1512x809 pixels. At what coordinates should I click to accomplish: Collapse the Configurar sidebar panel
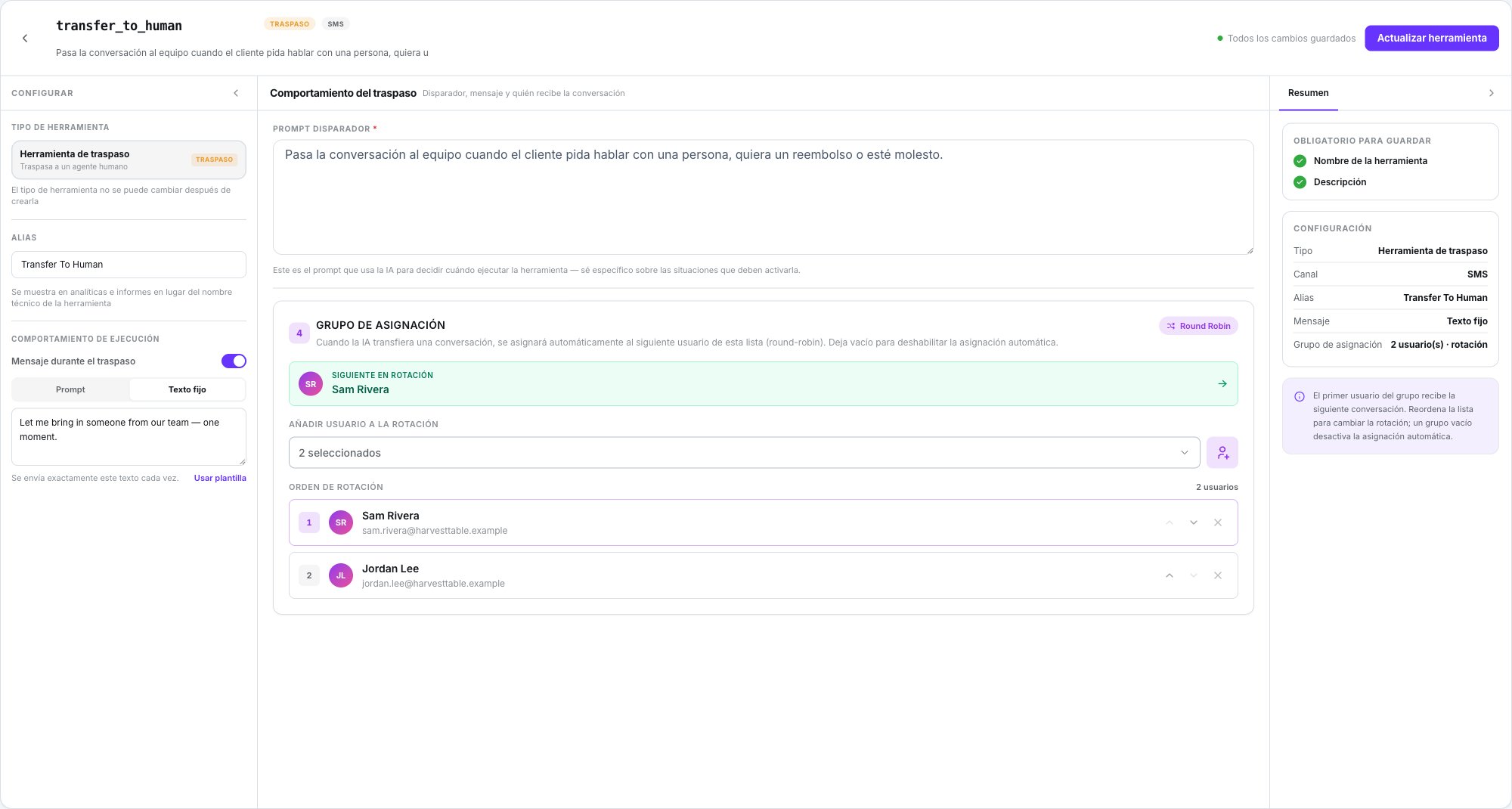pos(236,93)
